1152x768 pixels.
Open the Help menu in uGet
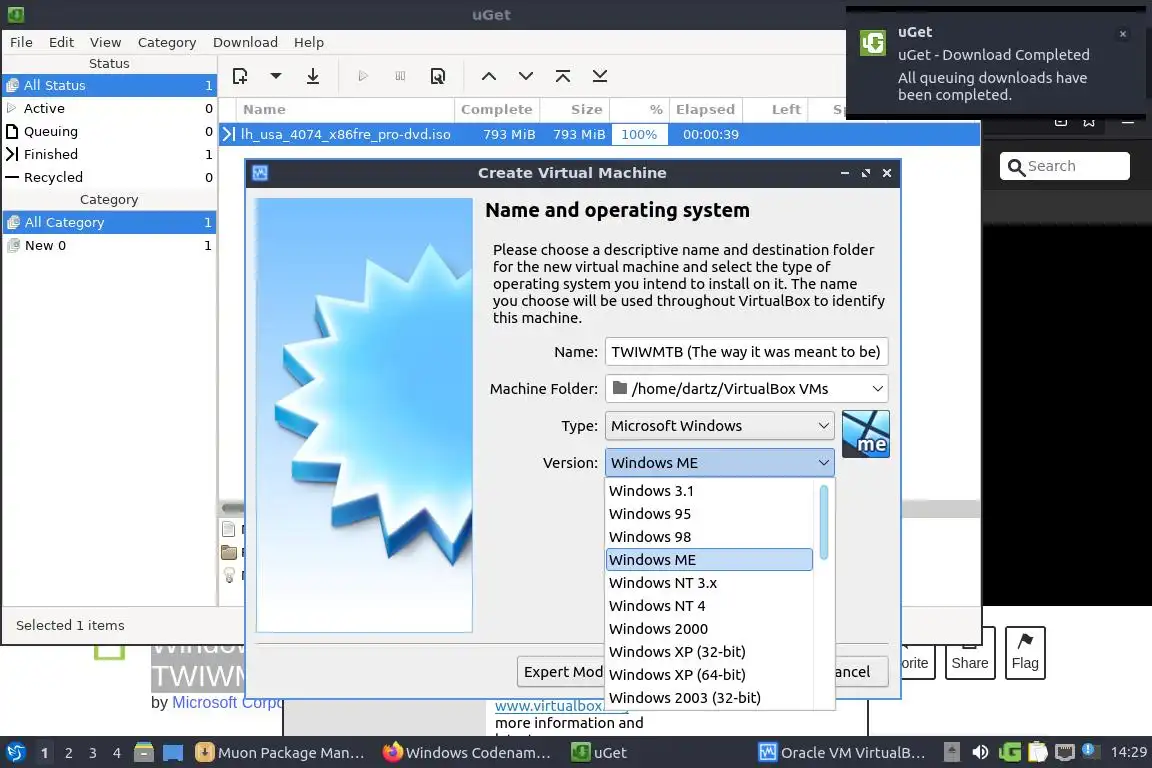click(x=309, y=42)
